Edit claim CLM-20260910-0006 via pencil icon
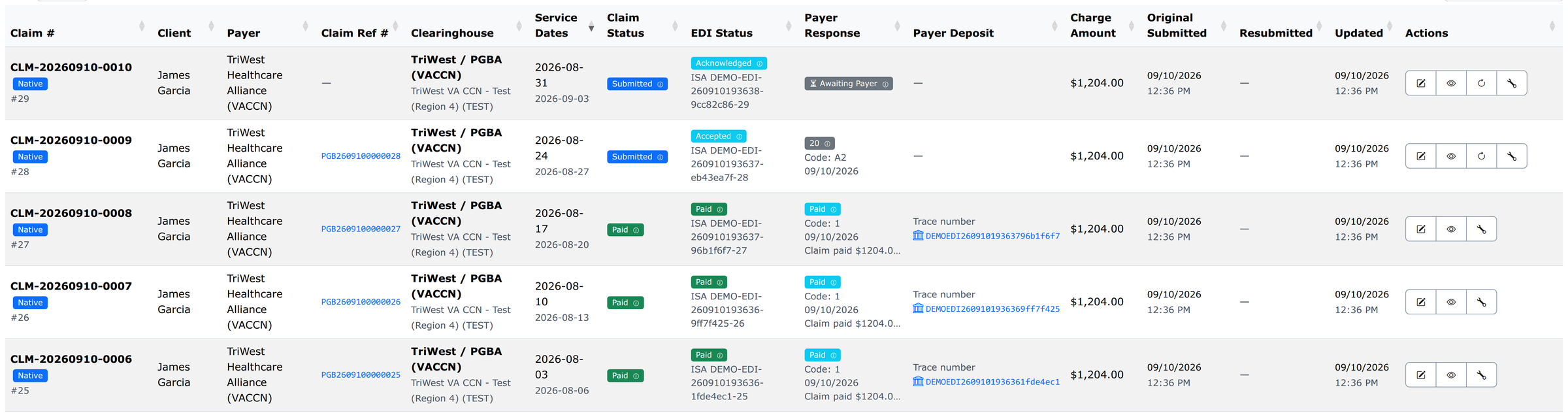The height and width of the screenshot is (417, 1568). pos(1420,375)
